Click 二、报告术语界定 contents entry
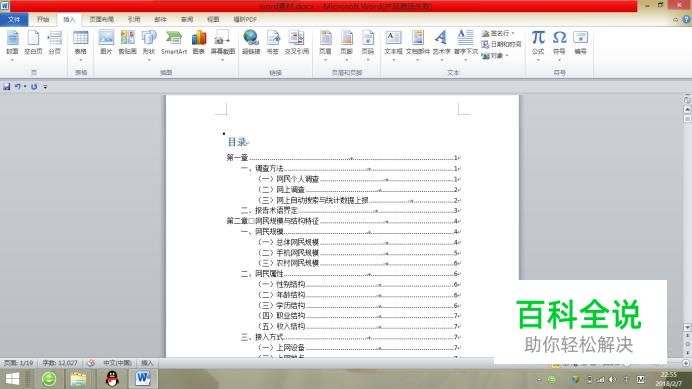This screenshot has height=389, width=692. (x=350, y=210)
